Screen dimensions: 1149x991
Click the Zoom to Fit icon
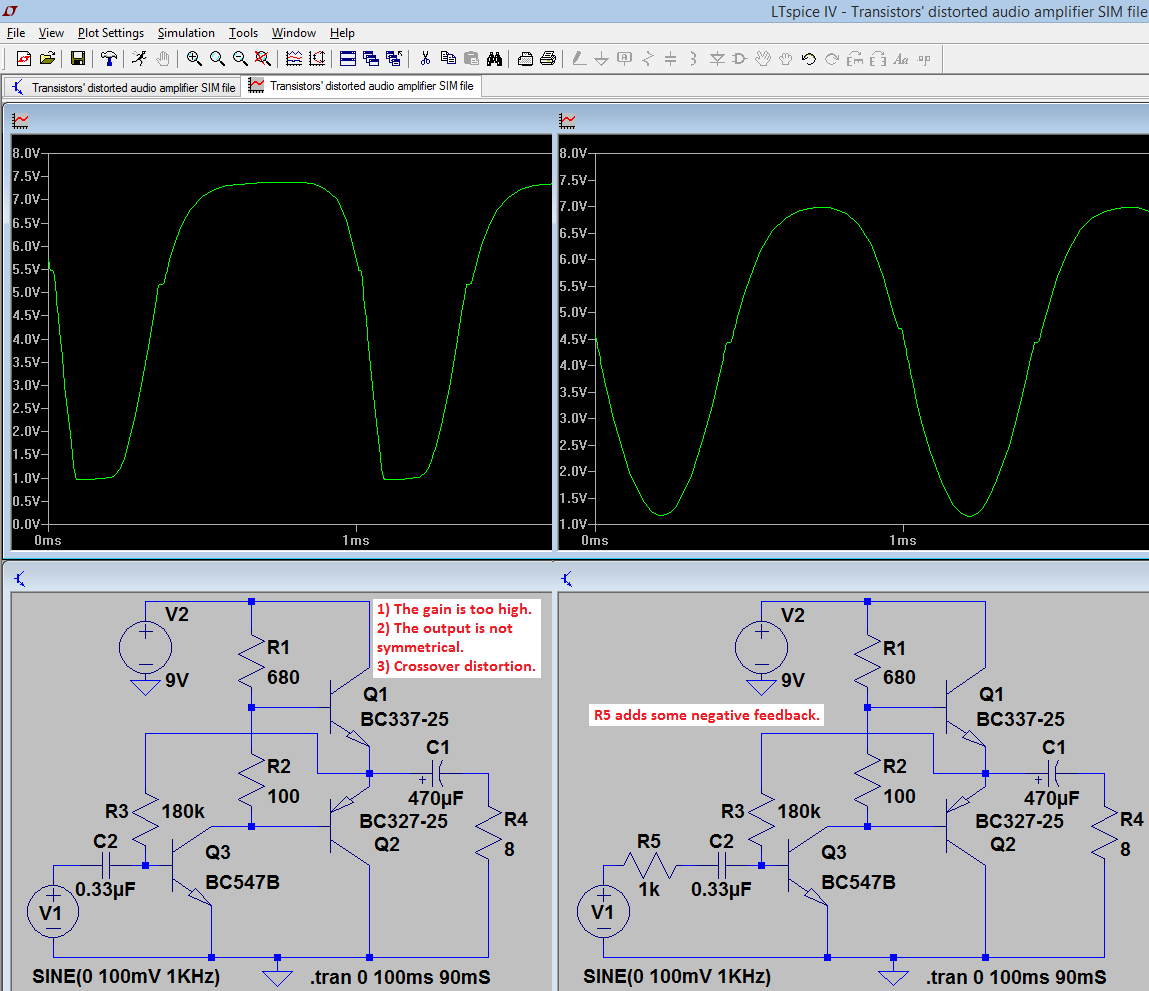point(262,59)
